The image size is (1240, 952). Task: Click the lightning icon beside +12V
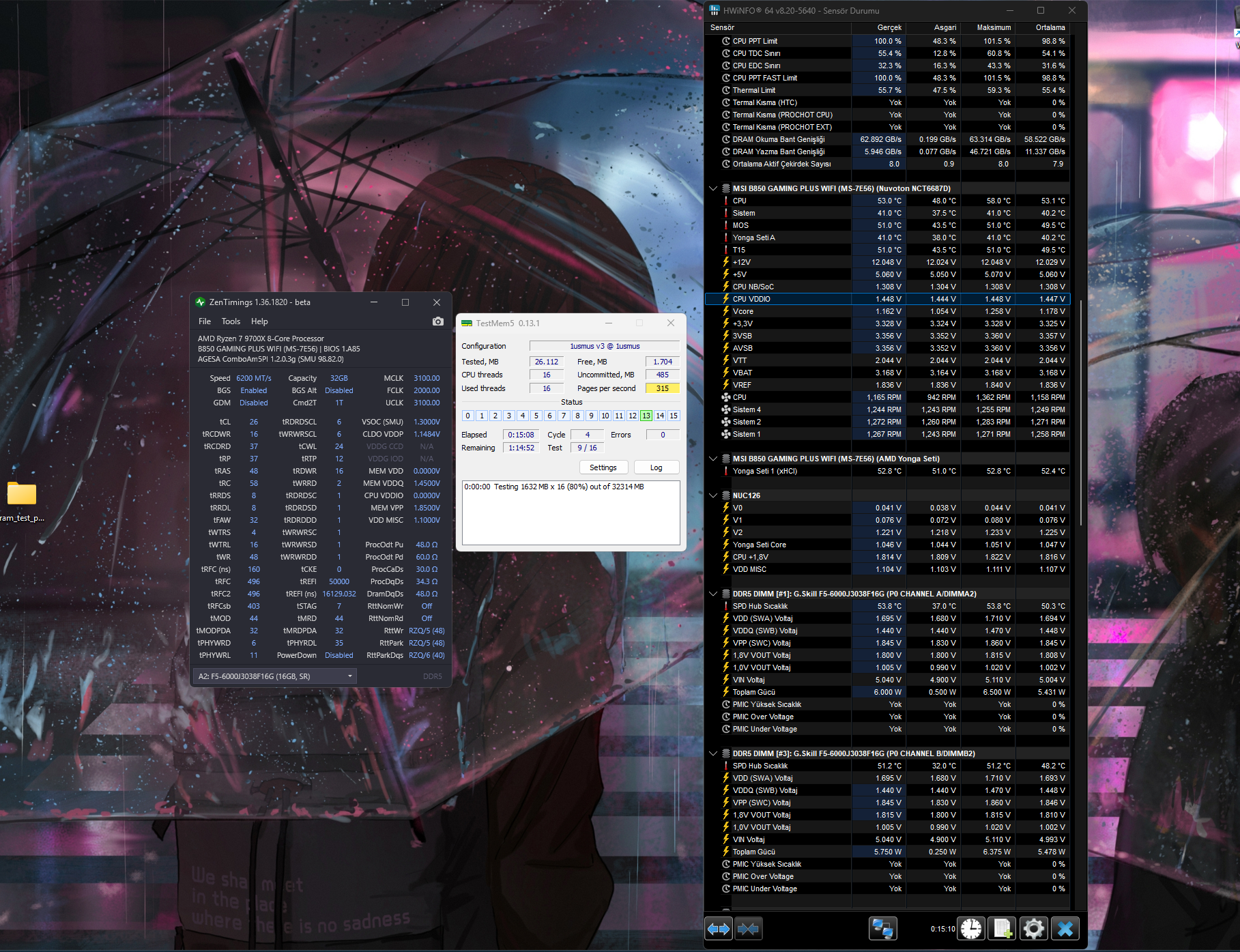[726, 262]
